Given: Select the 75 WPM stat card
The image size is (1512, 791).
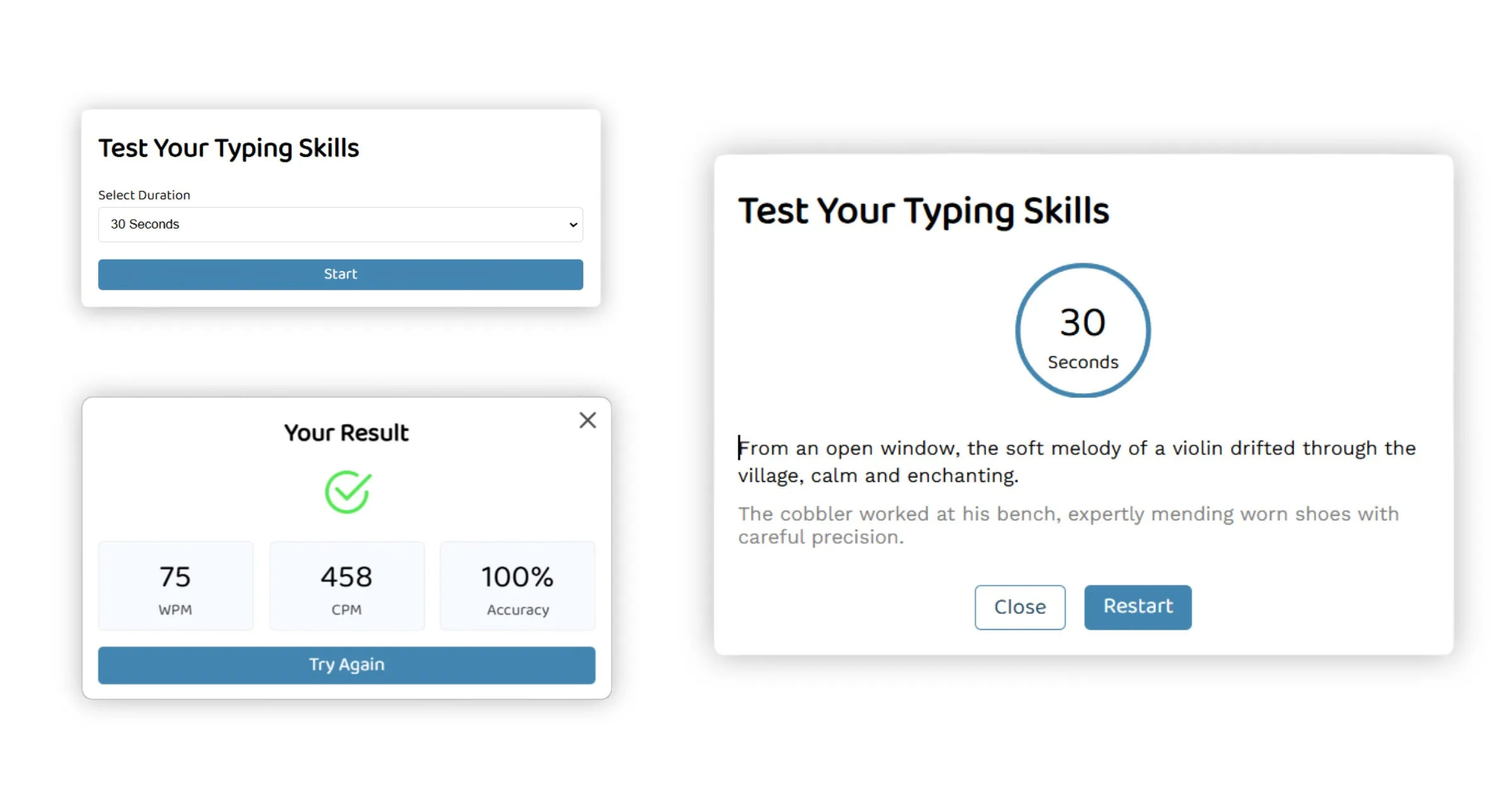Looking at the screenshot, I should point(175,586).
